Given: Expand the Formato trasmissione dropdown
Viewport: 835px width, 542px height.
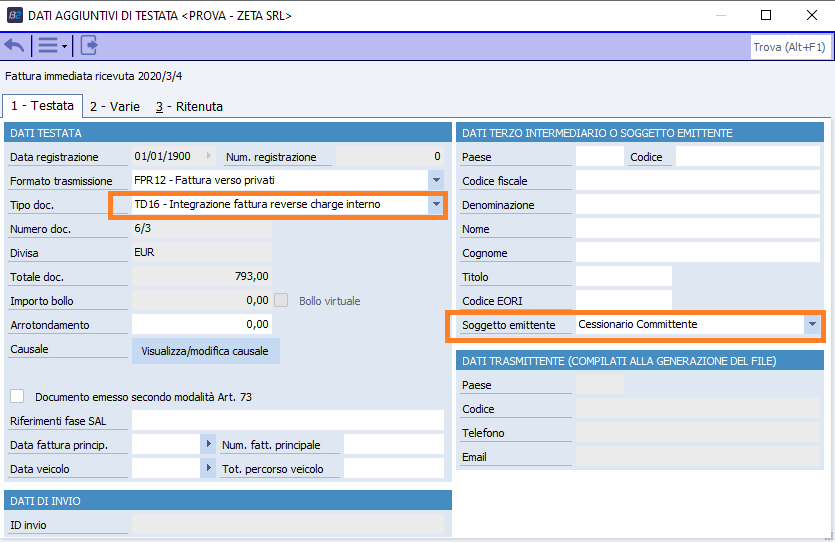Looking at the screenshot, I should 435,180.
